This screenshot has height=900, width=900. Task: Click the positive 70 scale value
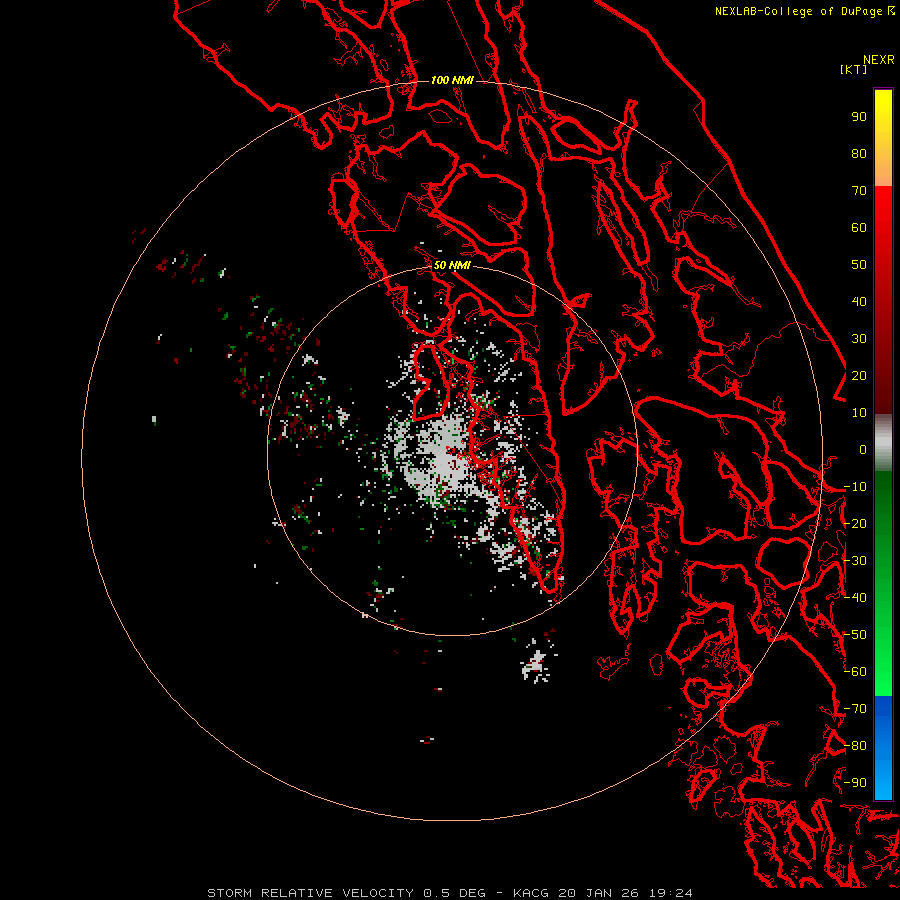[859, 191]
